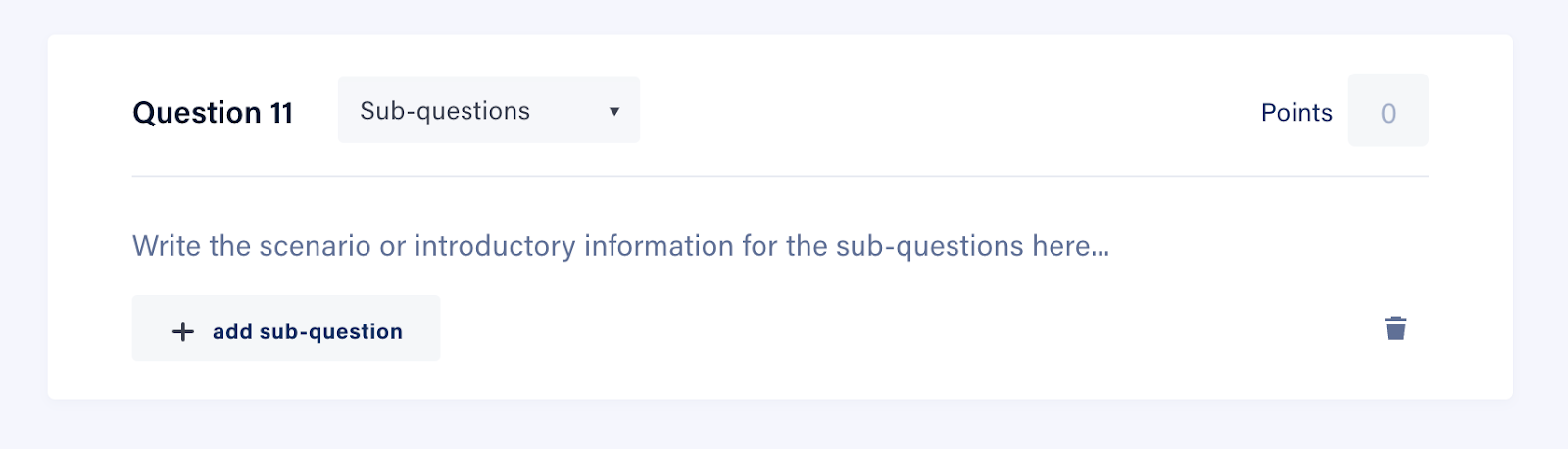Viewport: 1568px width, 449px height.
Task: Click the black triangle in the type dropdown
Action: tap(614, 111)
